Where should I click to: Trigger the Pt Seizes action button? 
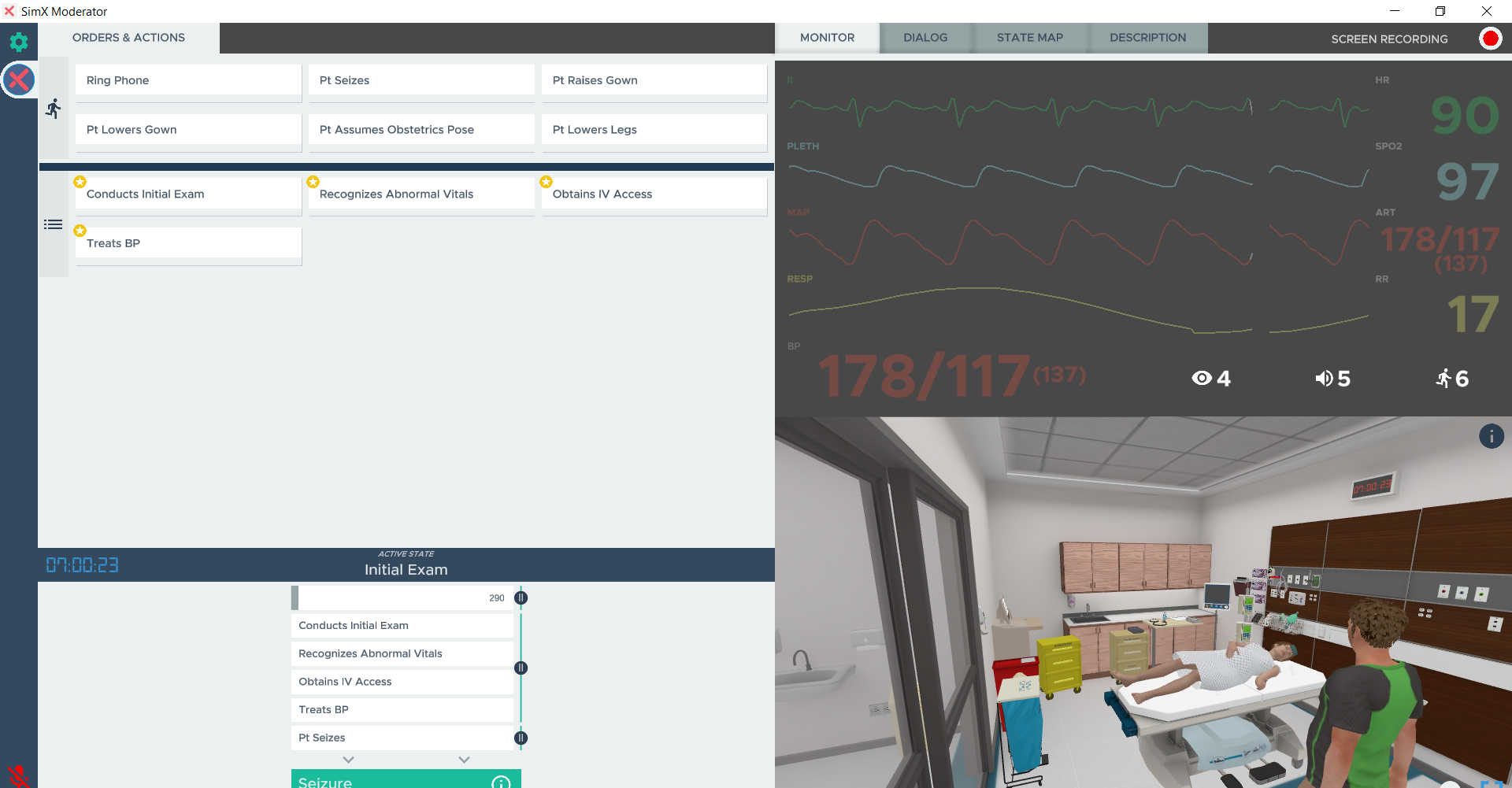pyautogui.click(x=421, y=80)
